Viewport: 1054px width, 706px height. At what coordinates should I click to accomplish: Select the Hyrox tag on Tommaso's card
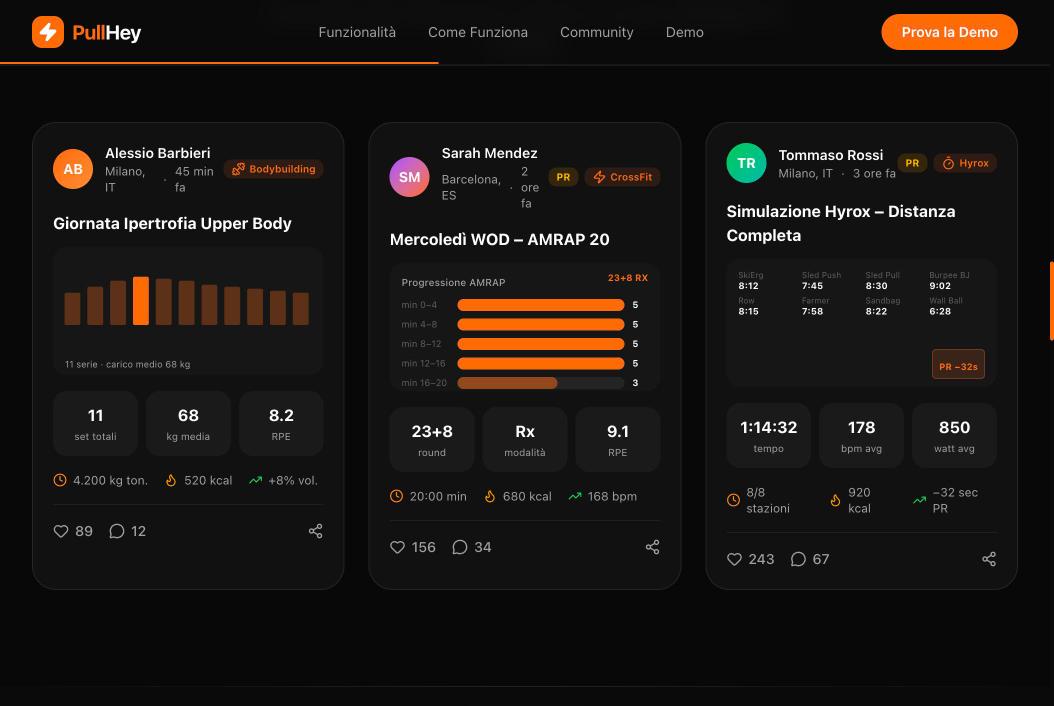[x=965, y=163]
